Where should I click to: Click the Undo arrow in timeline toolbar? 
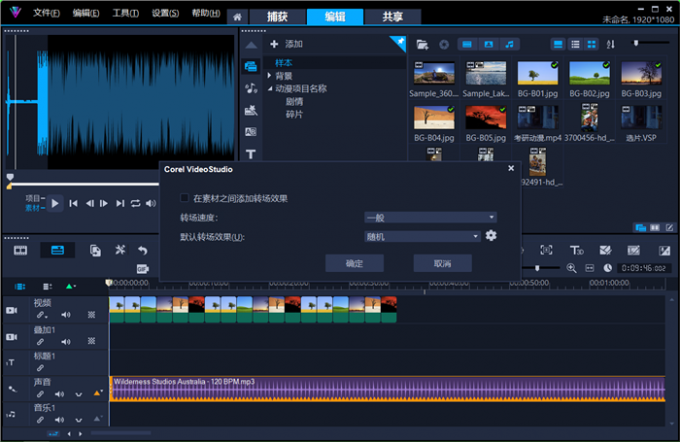143,250
